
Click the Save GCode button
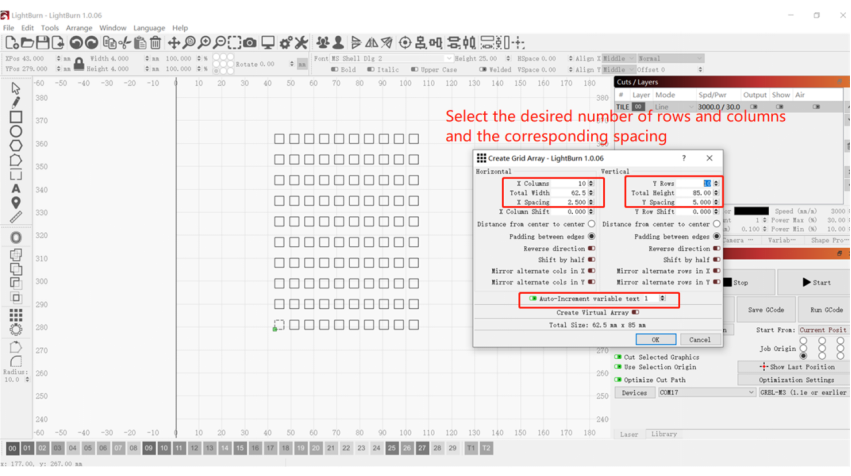pos(766,310)
